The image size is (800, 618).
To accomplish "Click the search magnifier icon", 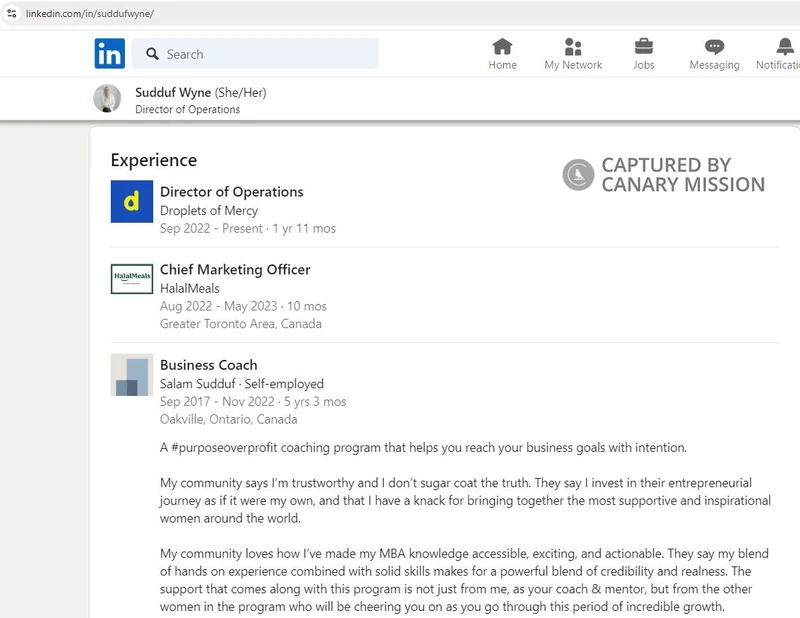I will click(x=152, y=52).
